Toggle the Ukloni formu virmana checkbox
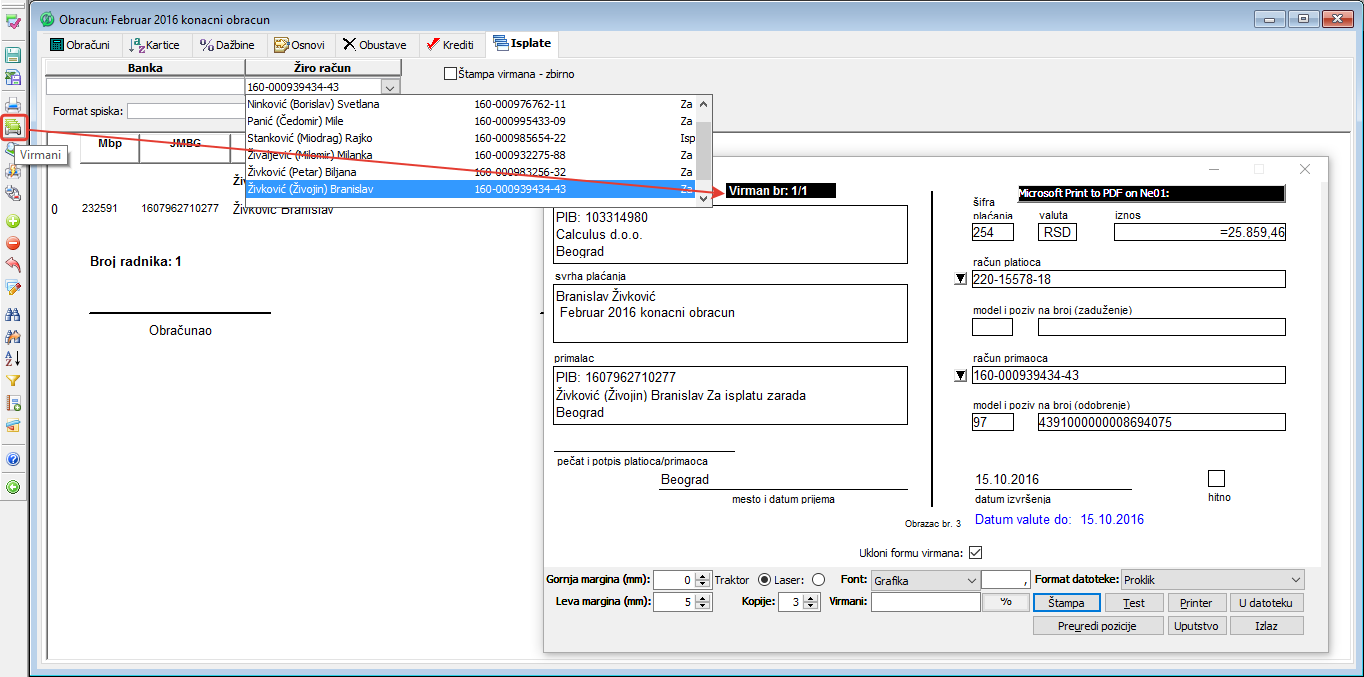Image resolution: width=1364 pixels, height=677 pixels. coord(975,552)
